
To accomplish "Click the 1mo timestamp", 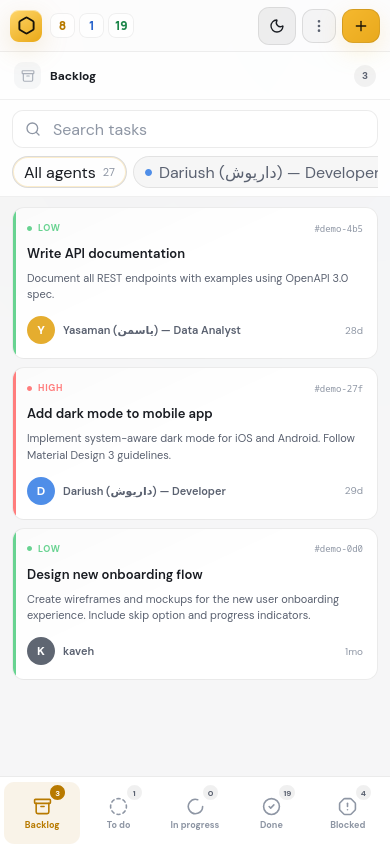I will coord(354,652).
